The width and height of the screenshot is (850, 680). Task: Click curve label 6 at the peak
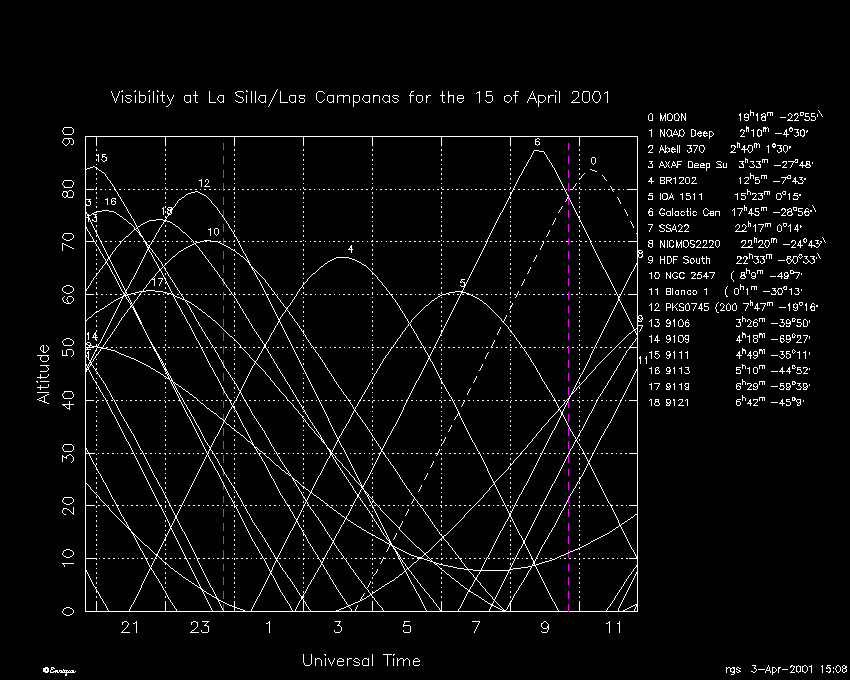537,142
